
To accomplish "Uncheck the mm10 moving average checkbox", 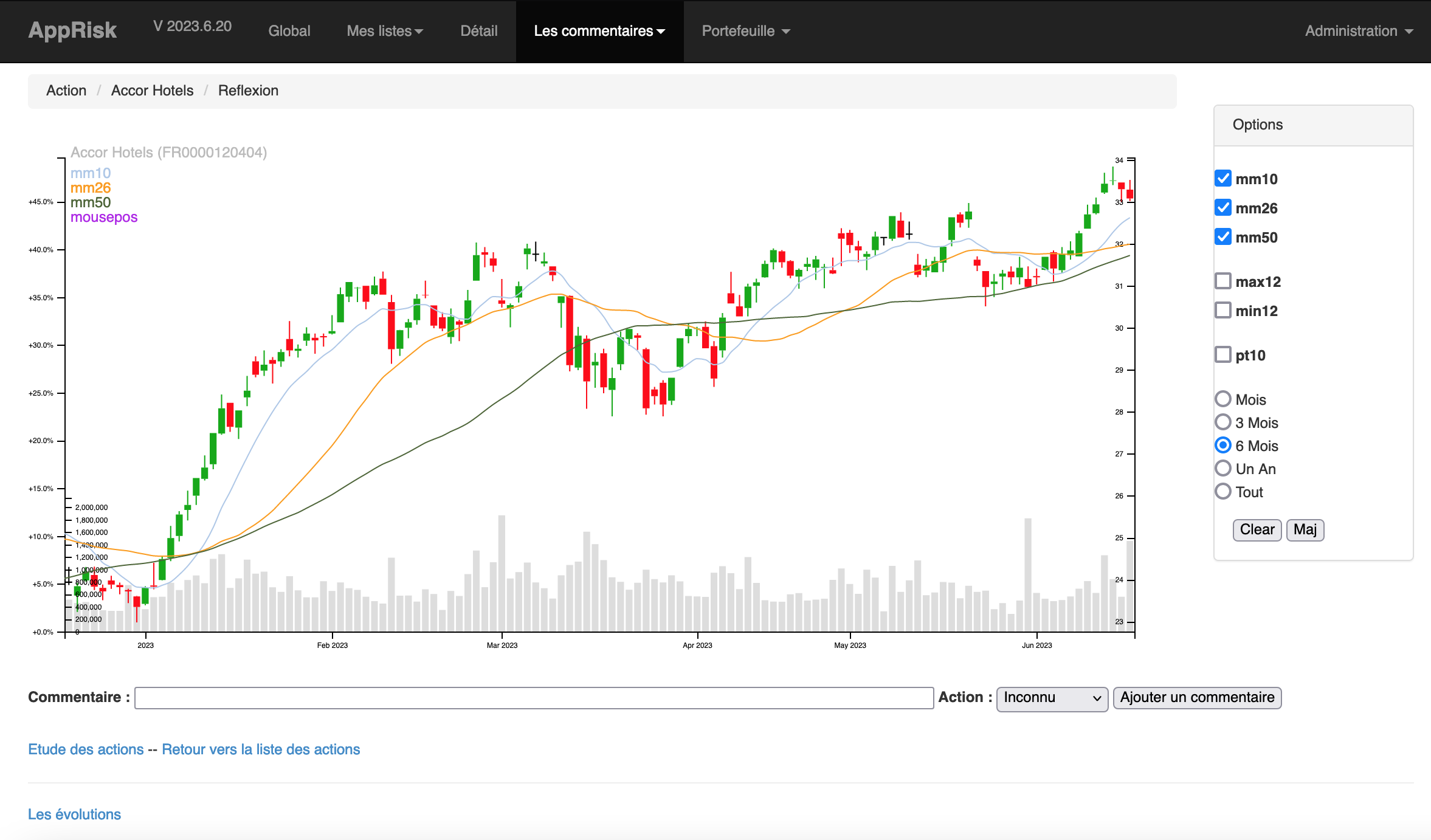I will point(1222,179).
